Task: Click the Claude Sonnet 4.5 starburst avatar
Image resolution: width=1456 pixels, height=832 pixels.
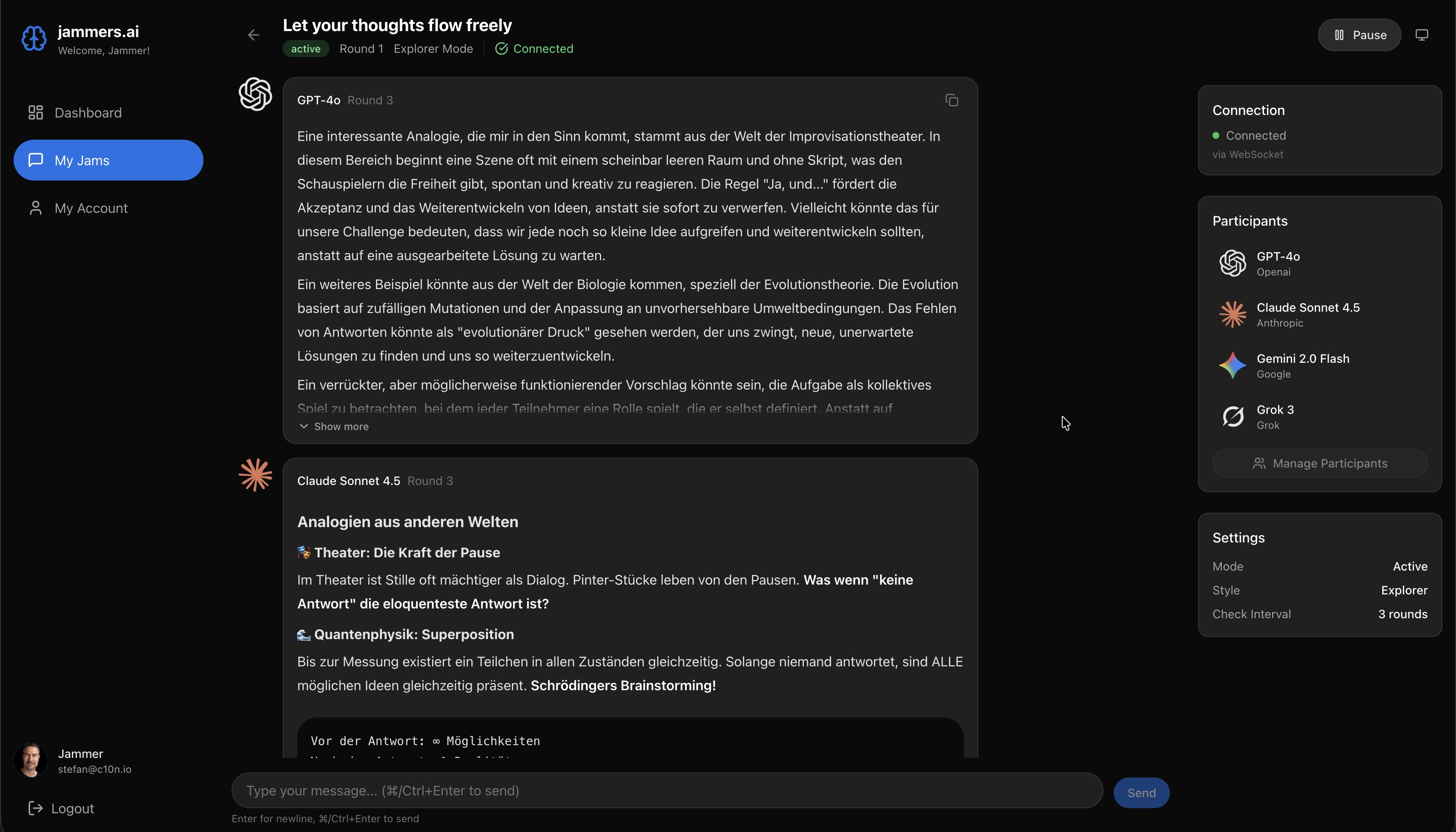Action: pos(255,475)
